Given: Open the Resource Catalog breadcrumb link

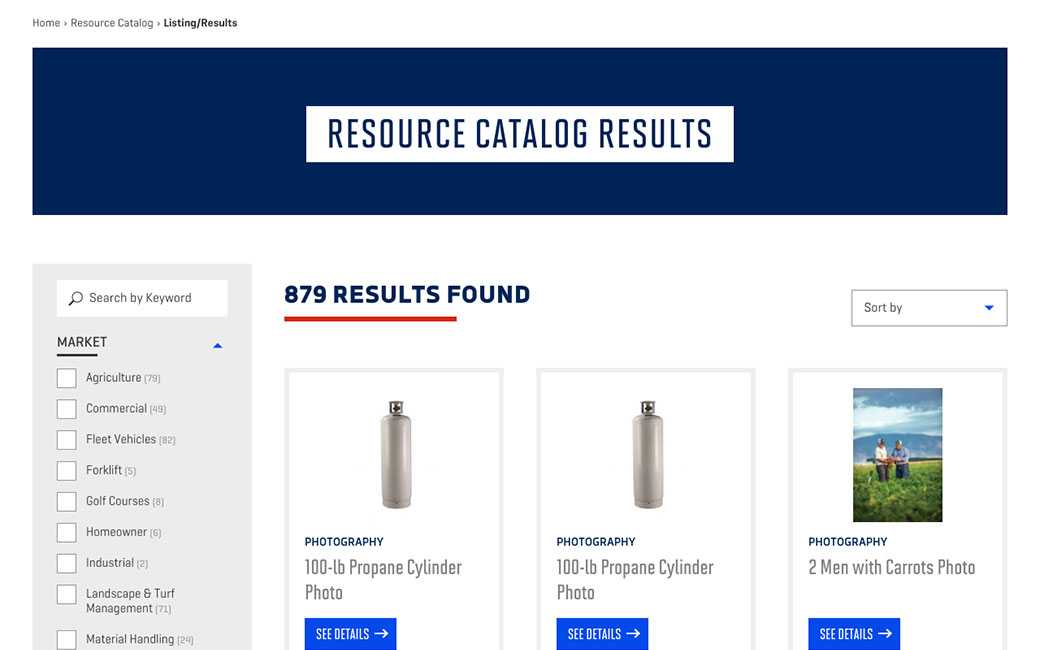Looking at the screenshot, I should coord(112,23).
